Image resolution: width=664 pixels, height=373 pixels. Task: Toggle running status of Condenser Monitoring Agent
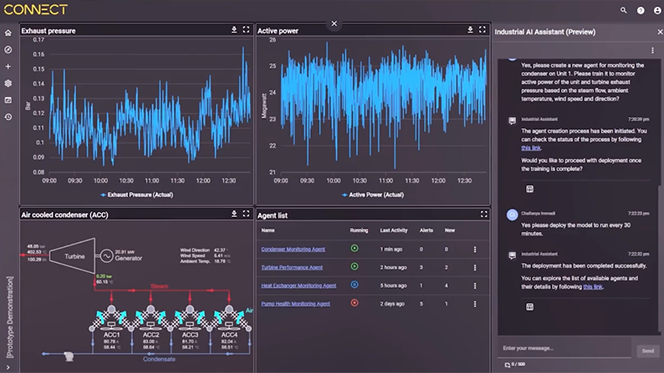click(354, 249)
